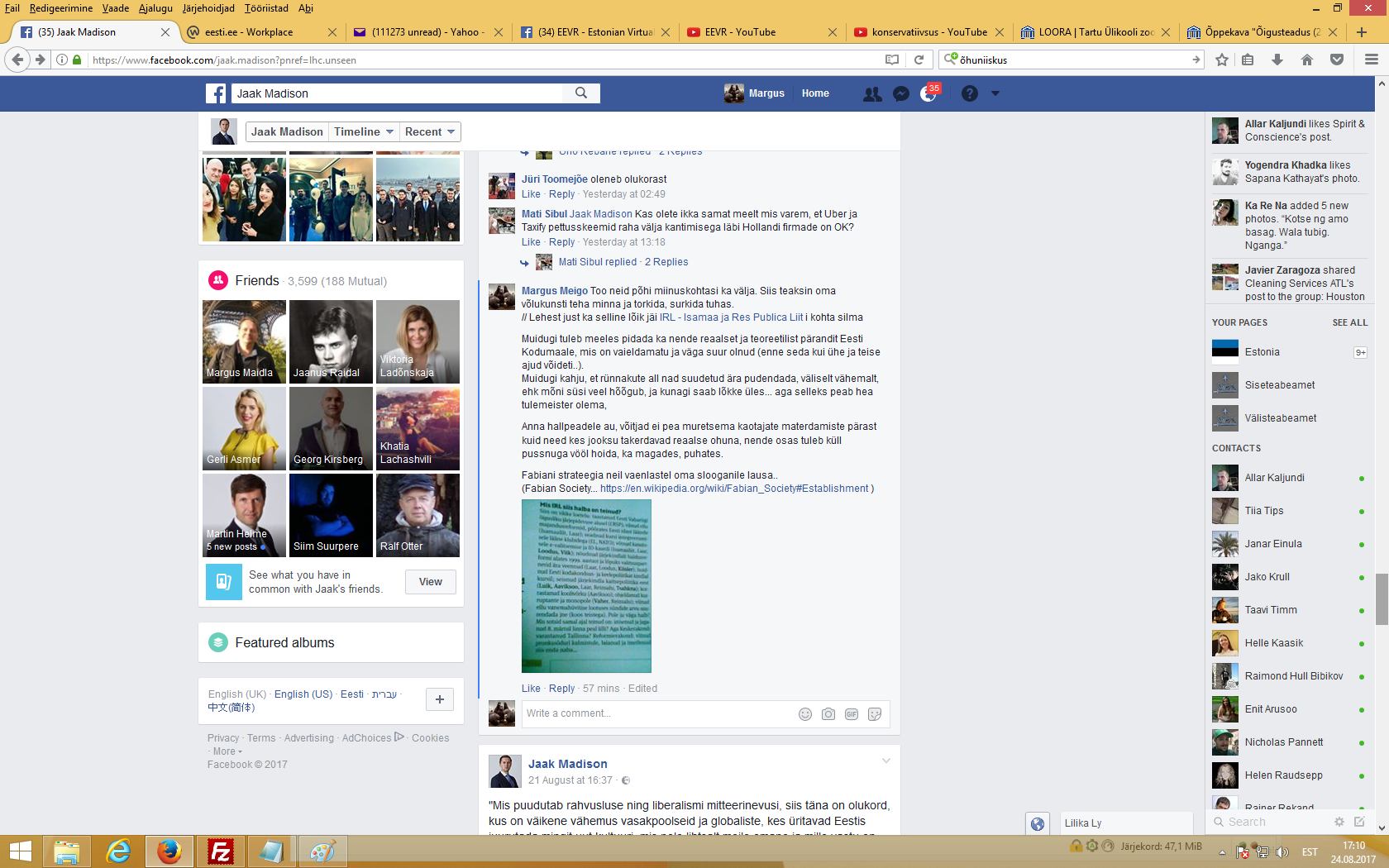1389x868 pixels.
Task: Open FileZilla from the Windows taskbar
Action: 221,851
